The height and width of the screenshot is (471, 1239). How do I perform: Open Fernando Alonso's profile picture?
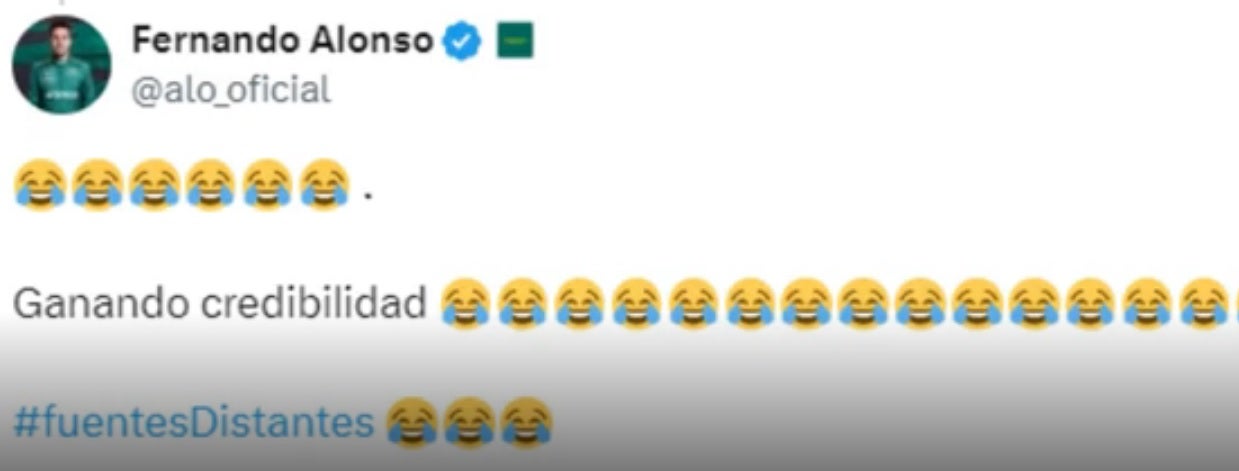point(61,64)
